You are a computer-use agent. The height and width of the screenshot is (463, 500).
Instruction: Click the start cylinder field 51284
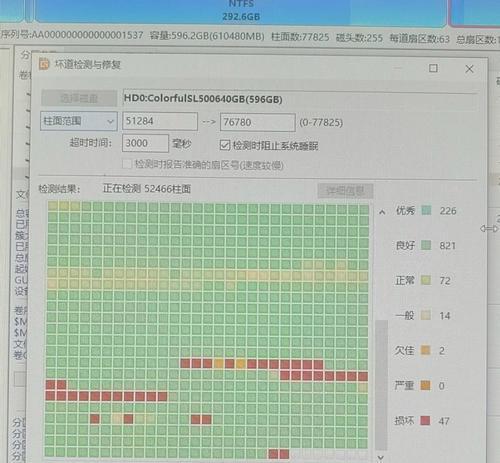(x=160, y=121)
